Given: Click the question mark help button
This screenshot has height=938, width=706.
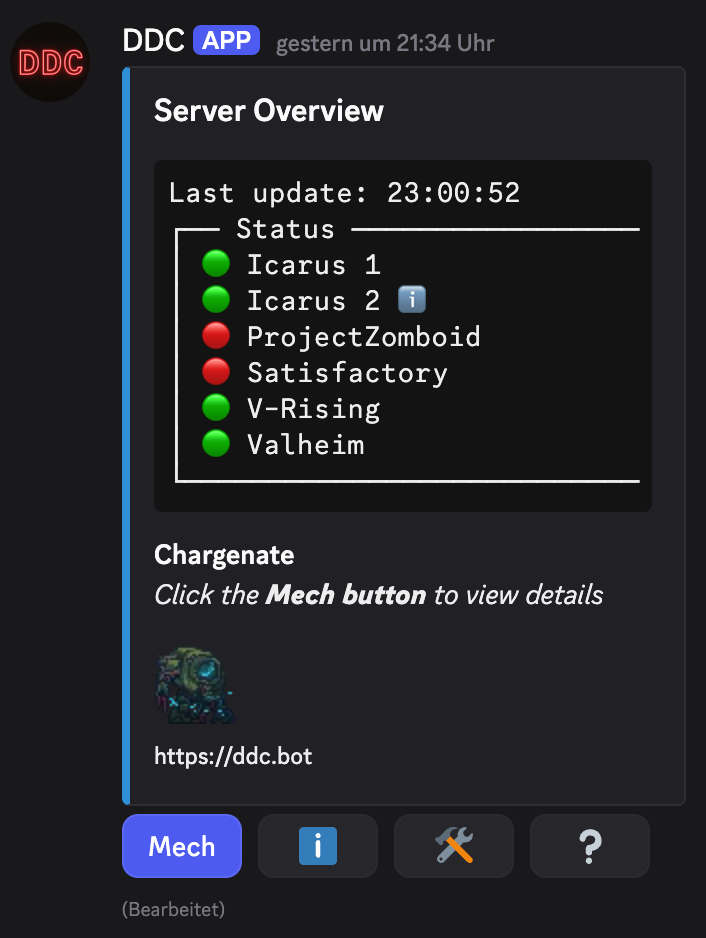Looking at the screenshot, I should coord(589,846).
